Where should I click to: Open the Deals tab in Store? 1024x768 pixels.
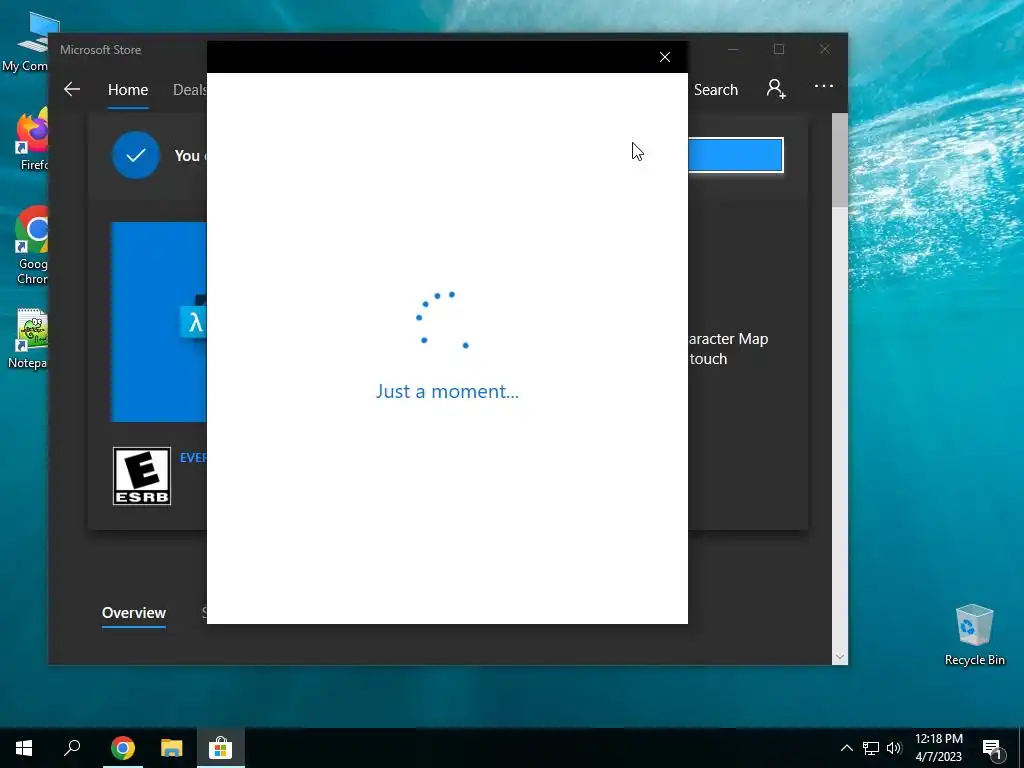189,89
